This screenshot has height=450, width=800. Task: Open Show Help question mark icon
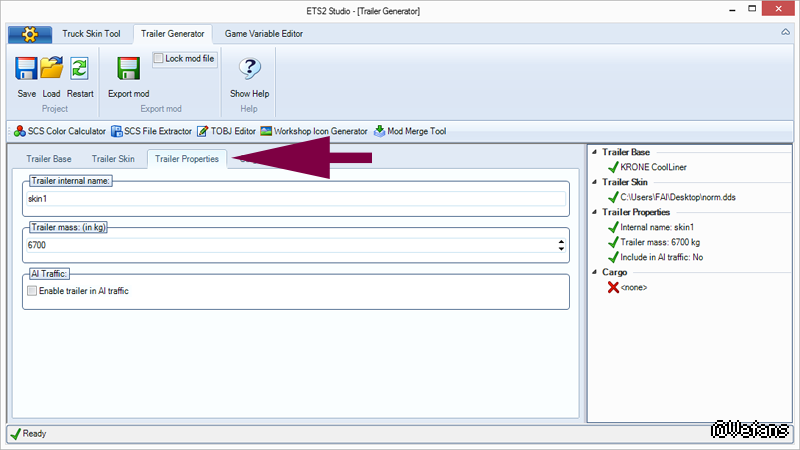point(249,69)
